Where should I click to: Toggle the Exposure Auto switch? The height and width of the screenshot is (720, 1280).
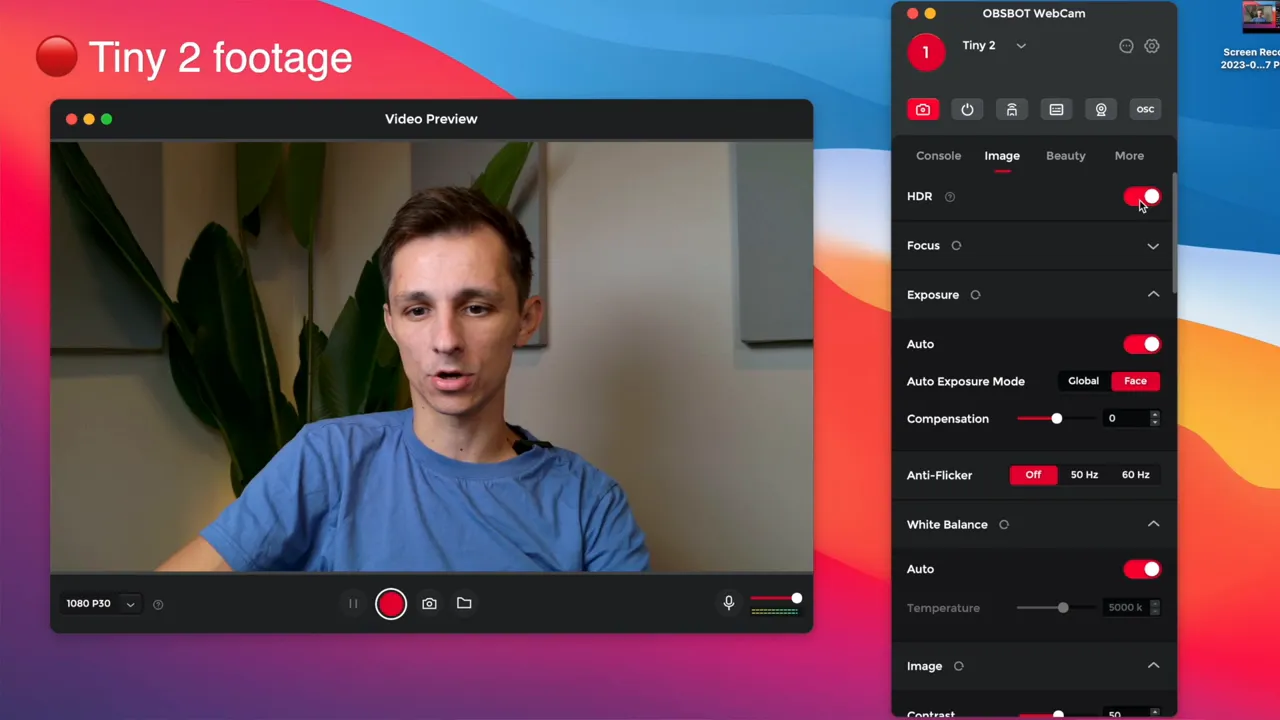1142,344
